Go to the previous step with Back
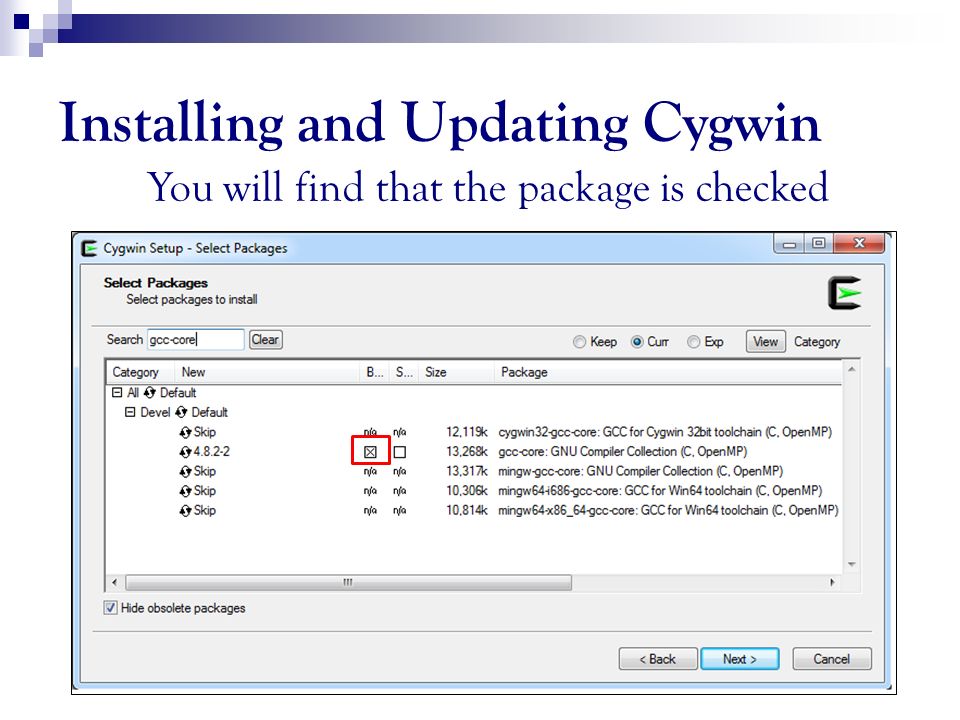This screenshot has height=720, width=960. [658, 659]
